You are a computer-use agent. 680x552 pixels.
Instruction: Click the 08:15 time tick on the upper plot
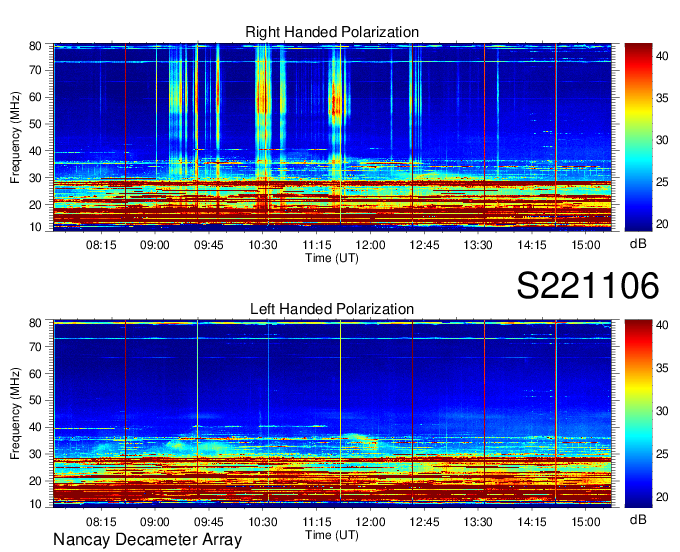(x=101, y=245)
